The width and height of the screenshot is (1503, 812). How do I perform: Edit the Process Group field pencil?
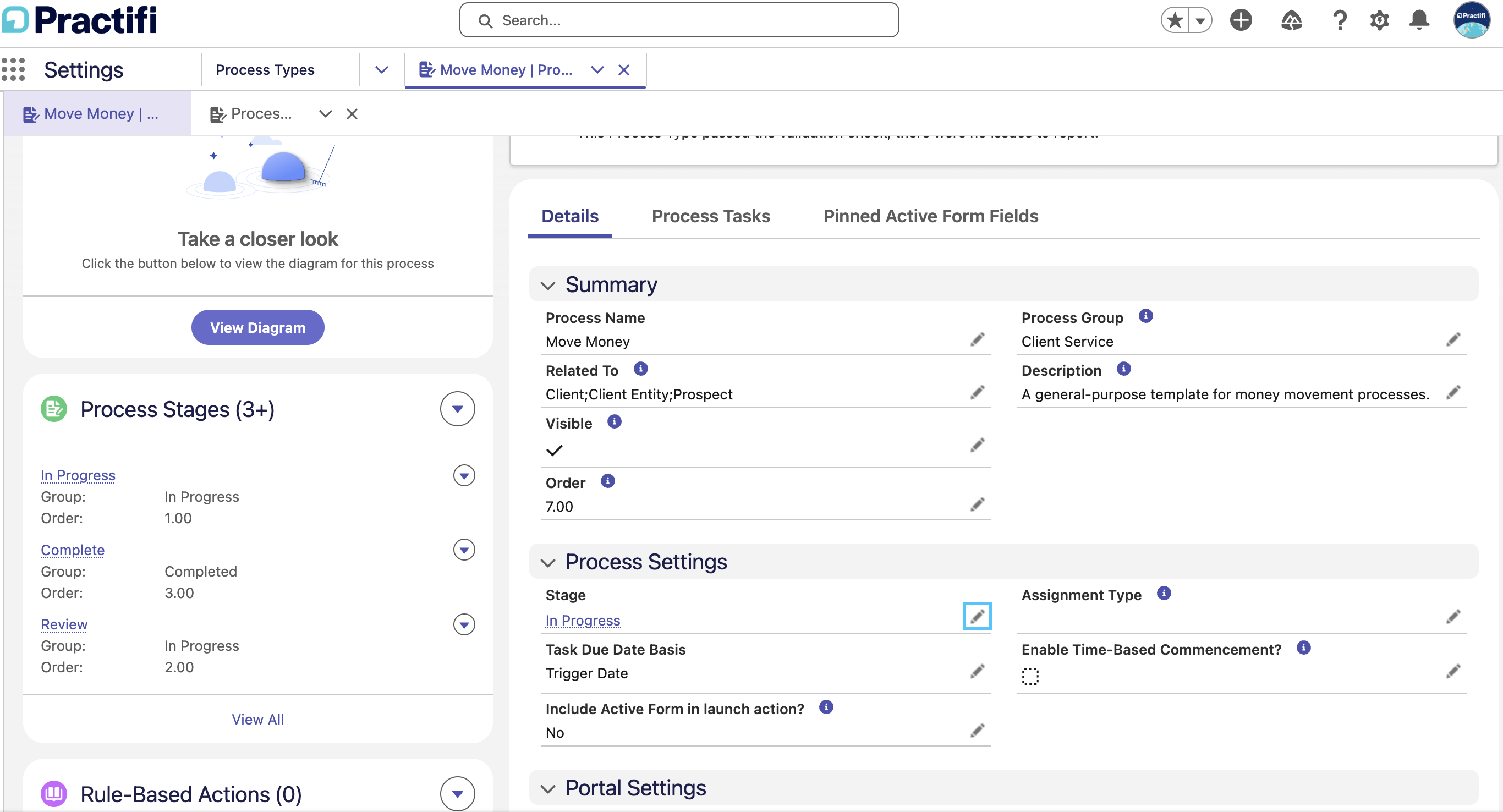tap(1453, 340)
